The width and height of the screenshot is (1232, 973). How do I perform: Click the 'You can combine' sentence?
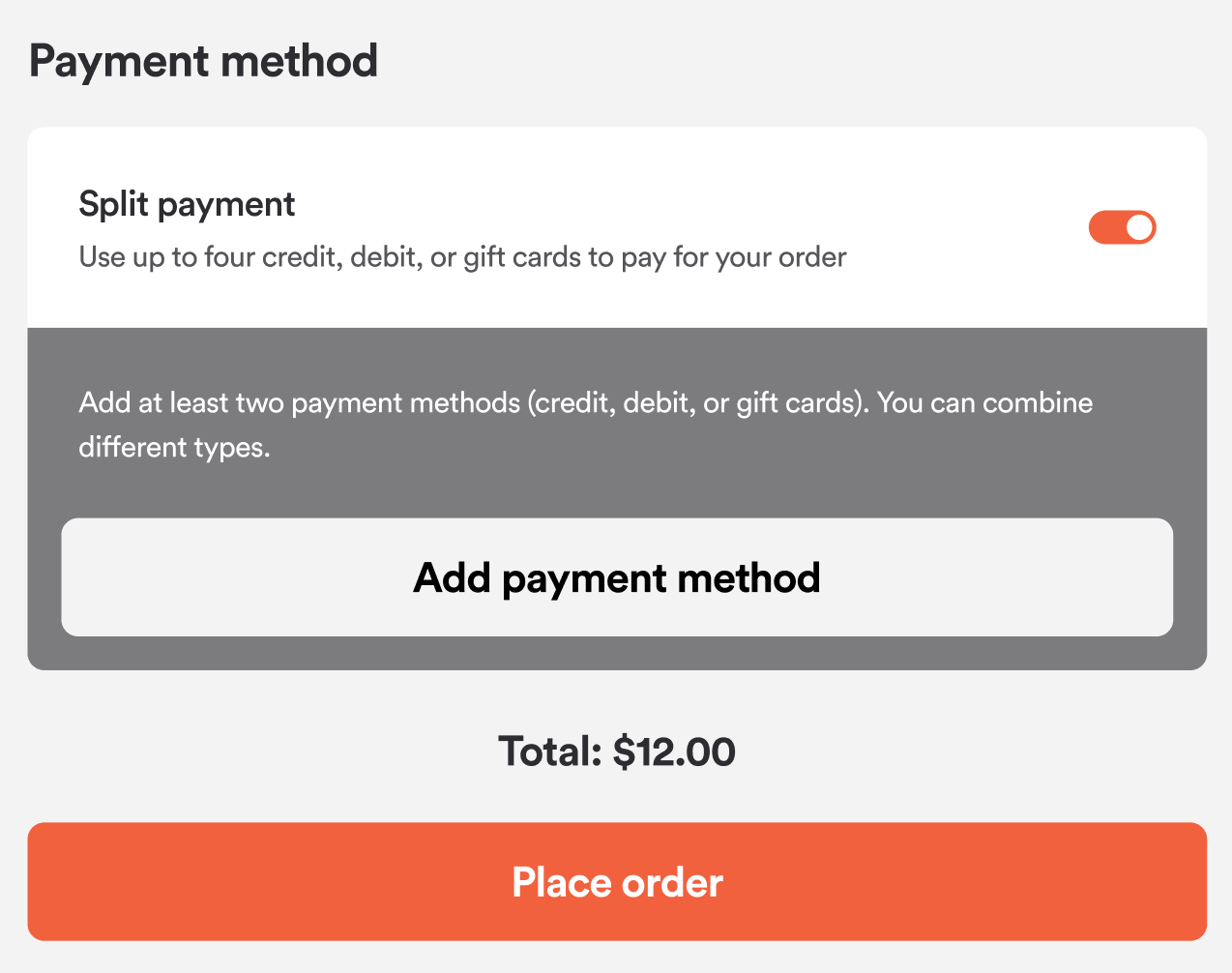[985, 402]
